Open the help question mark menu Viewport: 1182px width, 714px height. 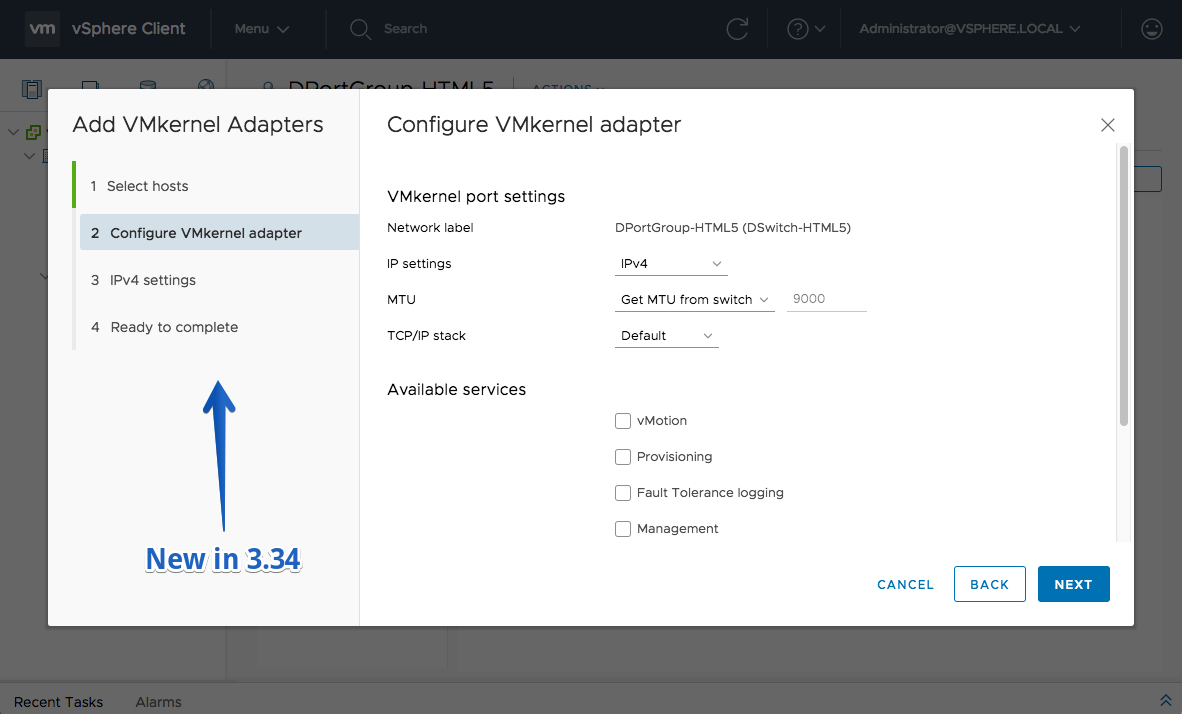pyautogui.click(x=806, y=29)
